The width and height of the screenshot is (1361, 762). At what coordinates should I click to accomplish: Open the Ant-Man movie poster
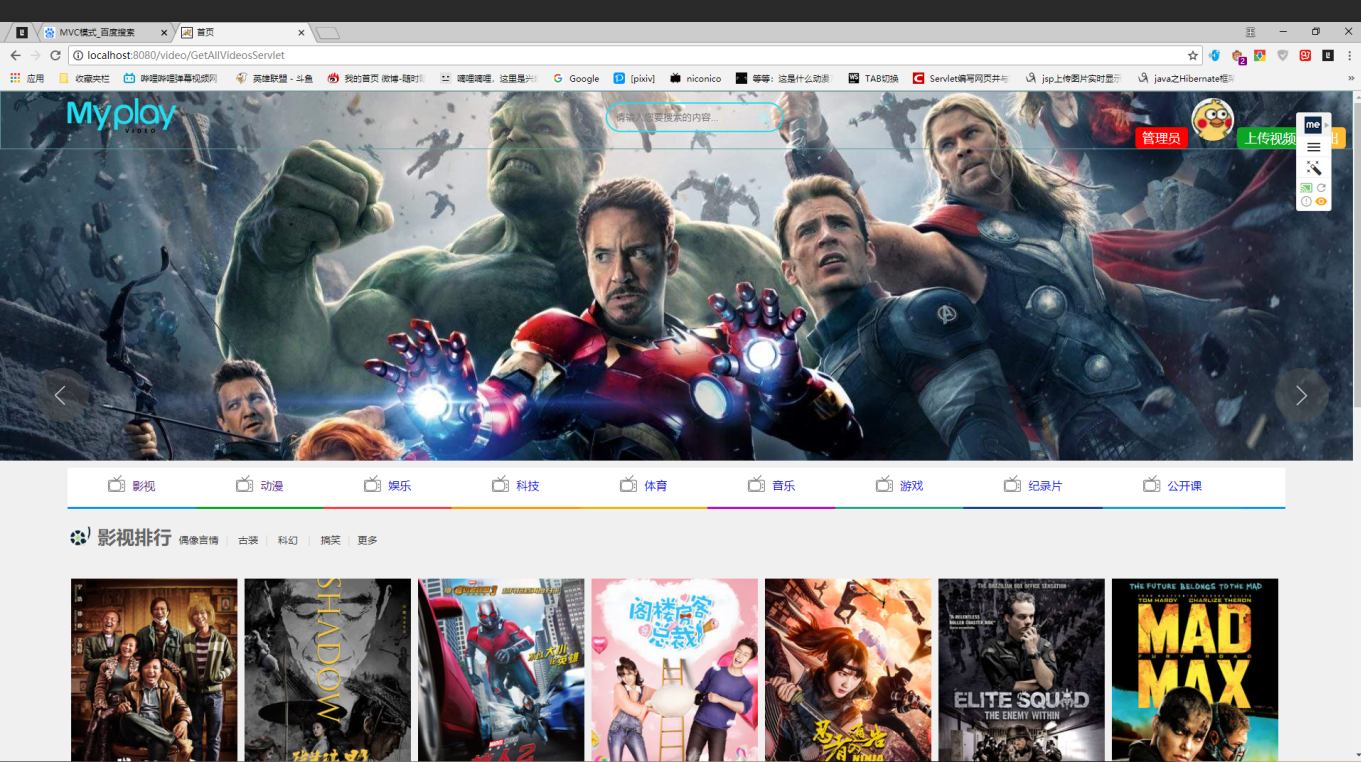coord(501,670)
